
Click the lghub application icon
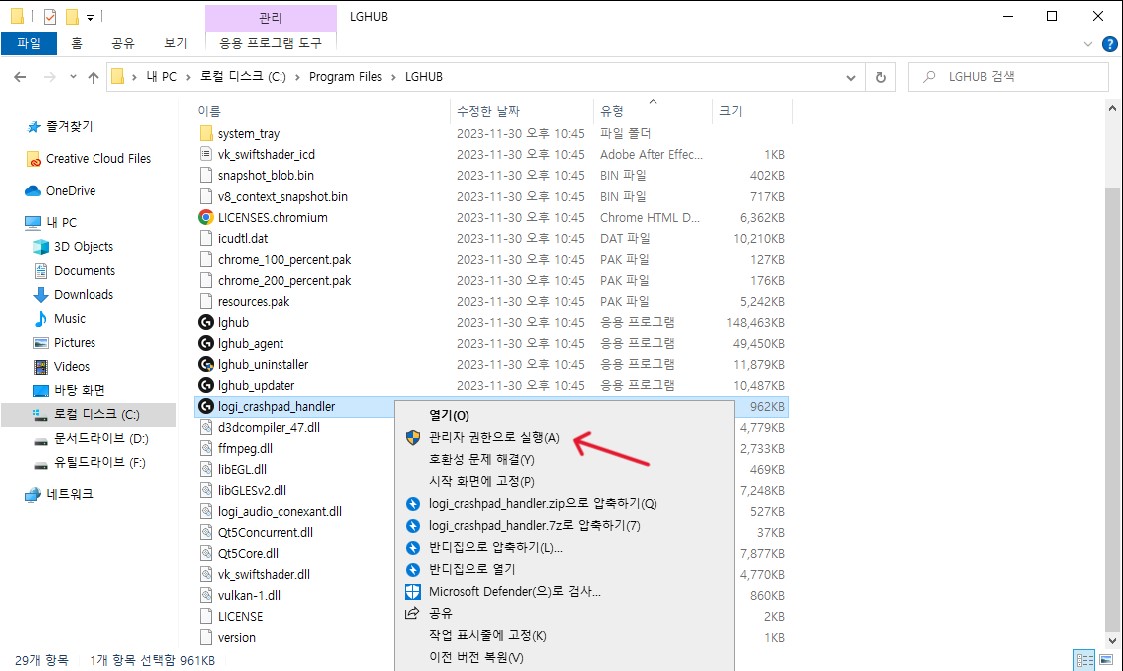[206, 322]
